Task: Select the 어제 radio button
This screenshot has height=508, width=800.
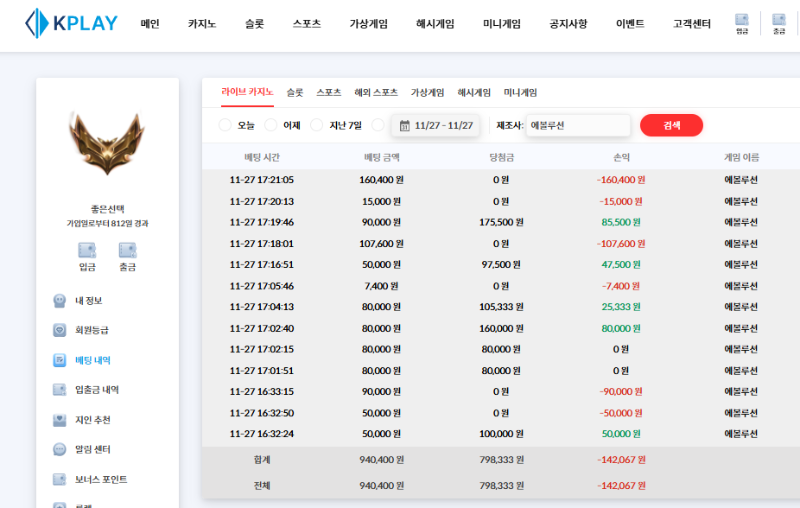Action: (270, 125)
